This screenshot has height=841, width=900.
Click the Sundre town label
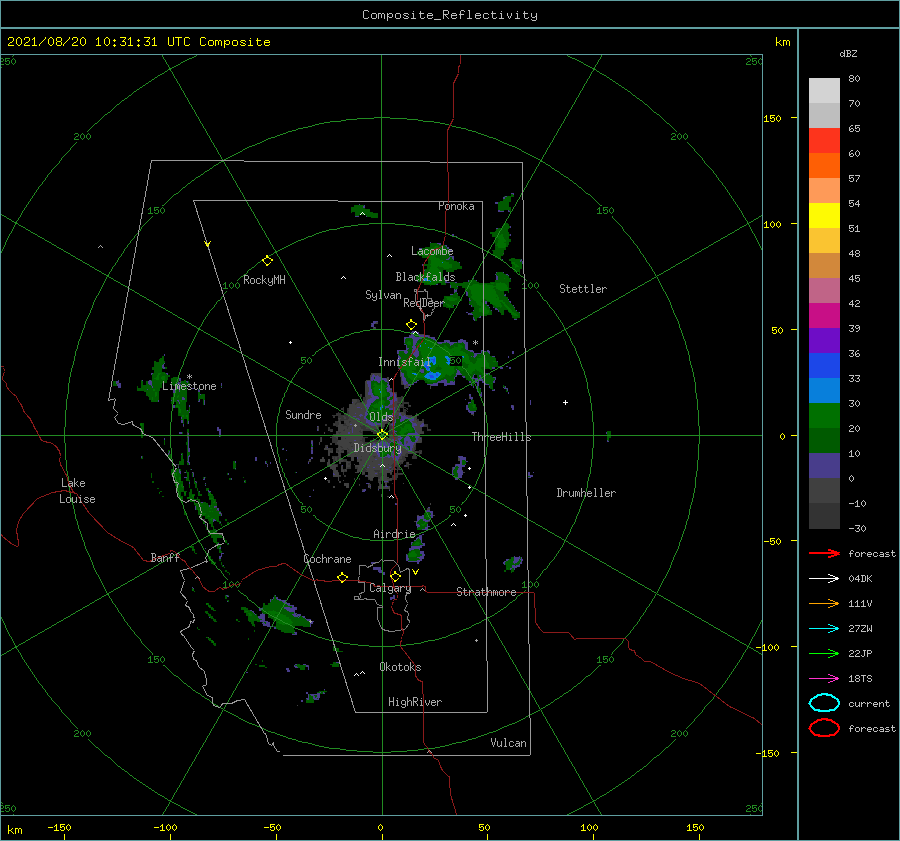click(x=303, y=414)
